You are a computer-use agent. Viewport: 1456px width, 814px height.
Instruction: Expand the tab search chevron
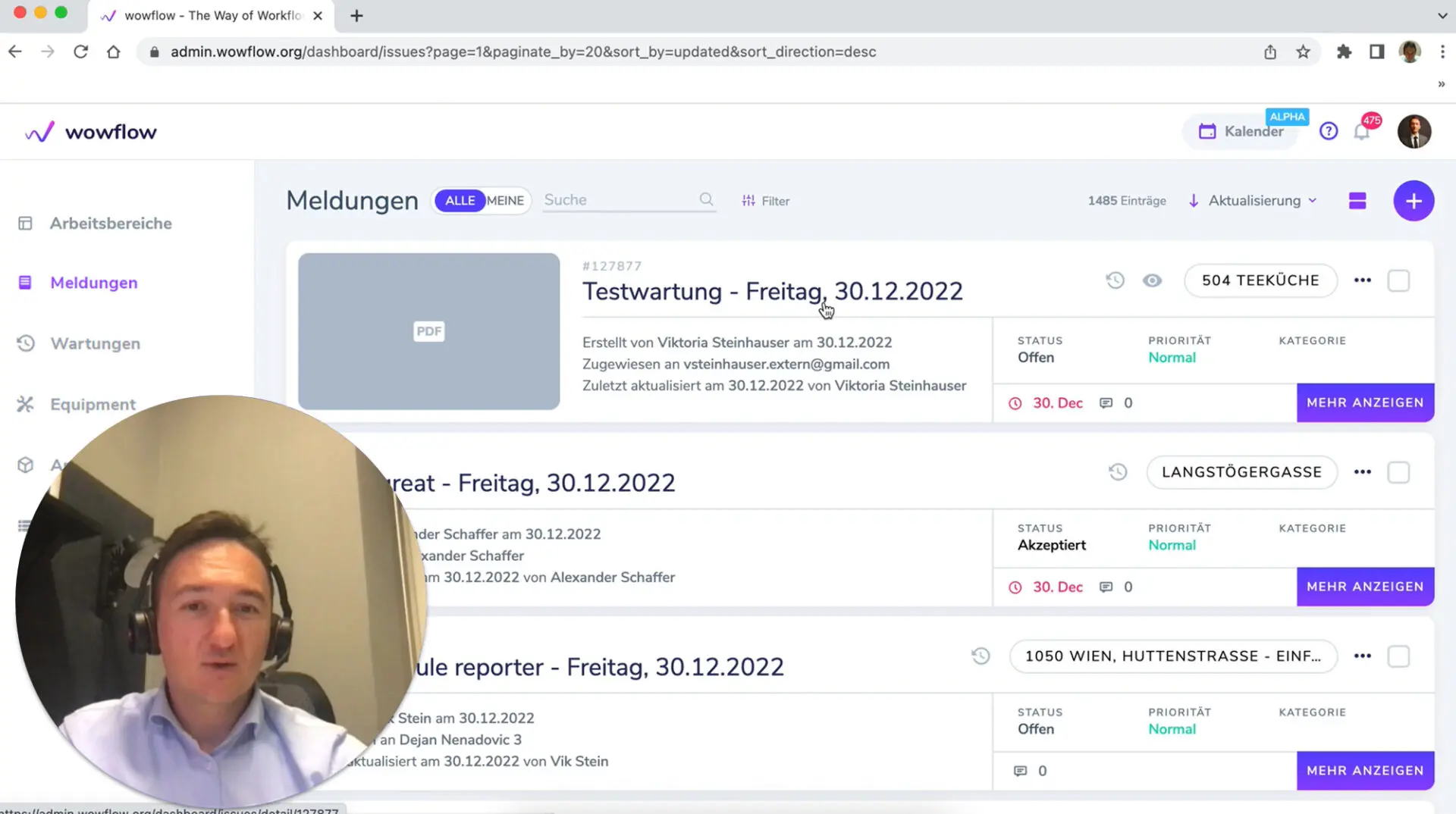tap(1442, 16)
